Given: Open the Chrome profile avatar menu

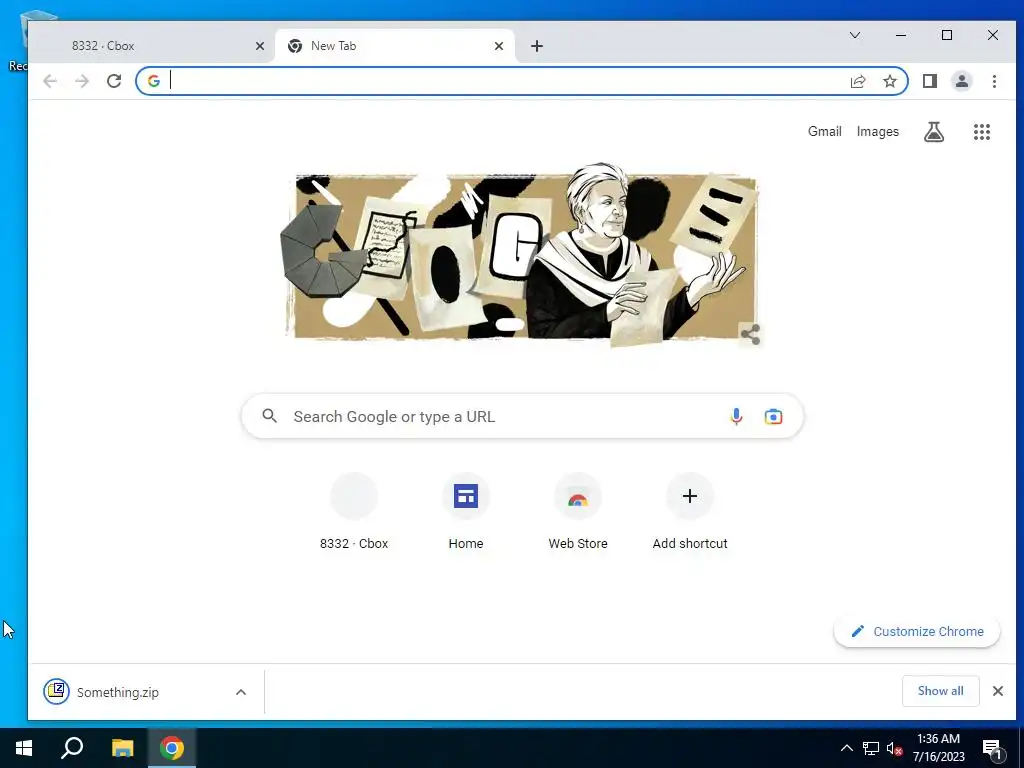Looking at the screenshot, I should [961, 81].
